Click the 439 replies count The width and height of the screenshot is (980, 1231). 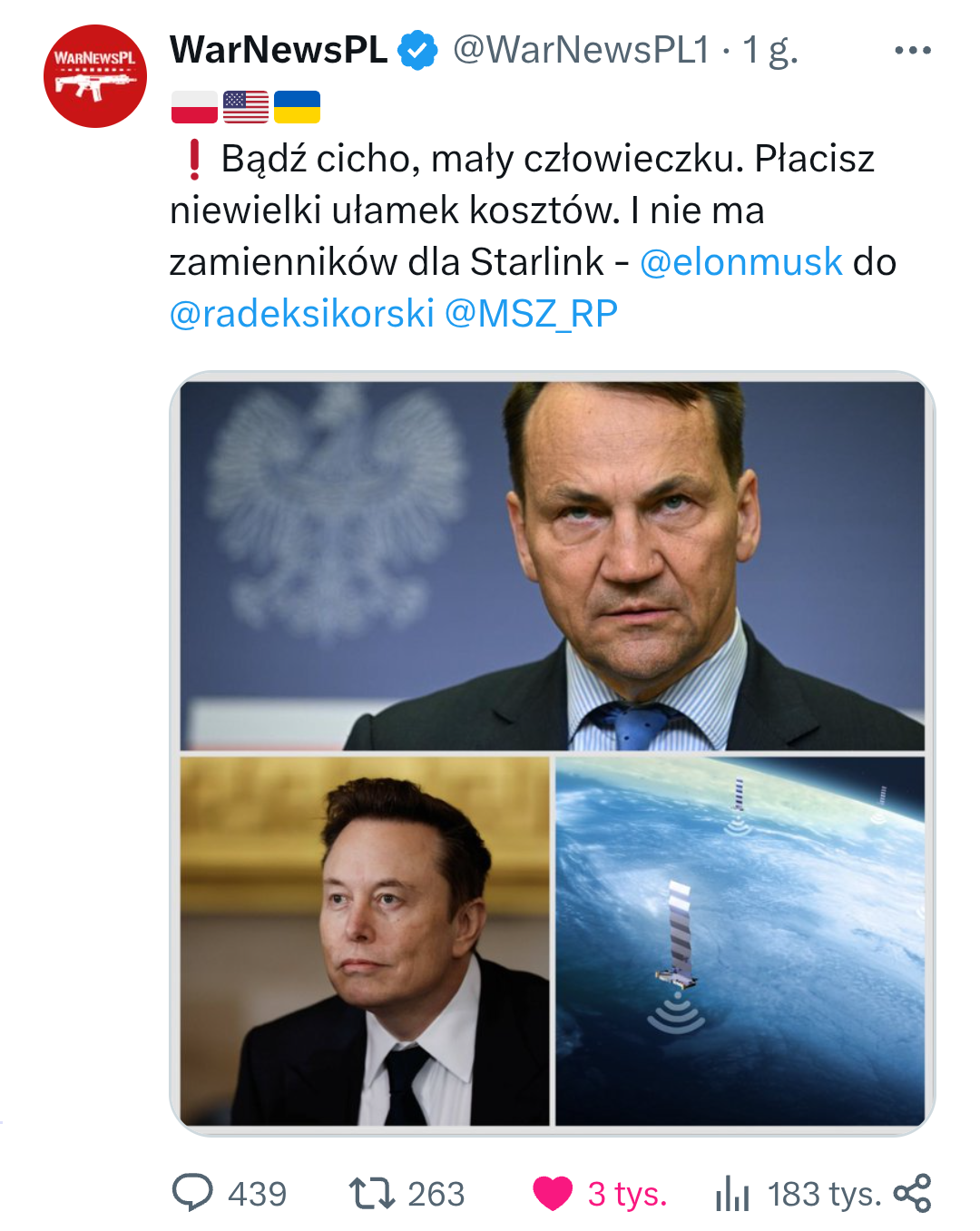tap(257, 1194)
